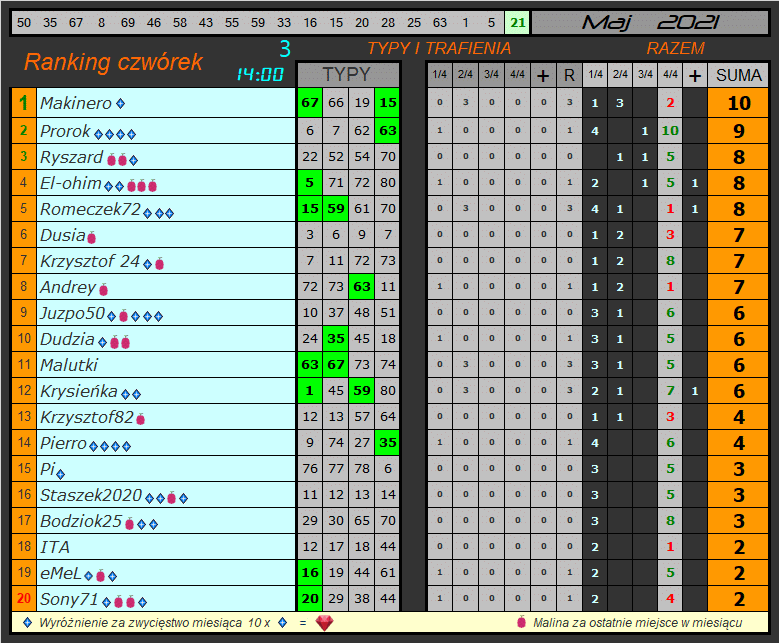Click eMeL's green pick 16
This screenshot has width=779, height=643.
click(x=310, y=572)
